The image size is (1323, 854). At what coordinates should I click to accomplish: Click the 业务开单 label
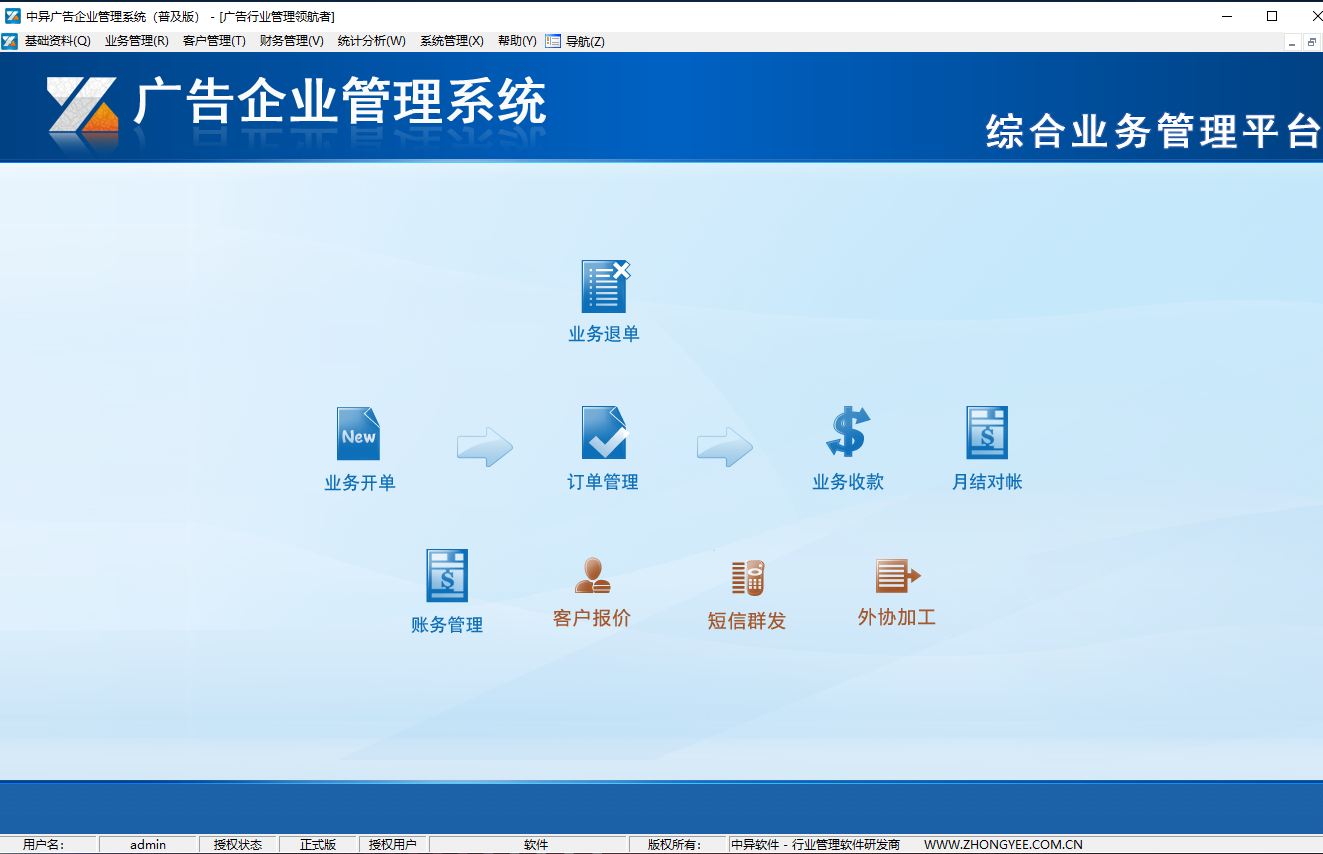(360, 483)
